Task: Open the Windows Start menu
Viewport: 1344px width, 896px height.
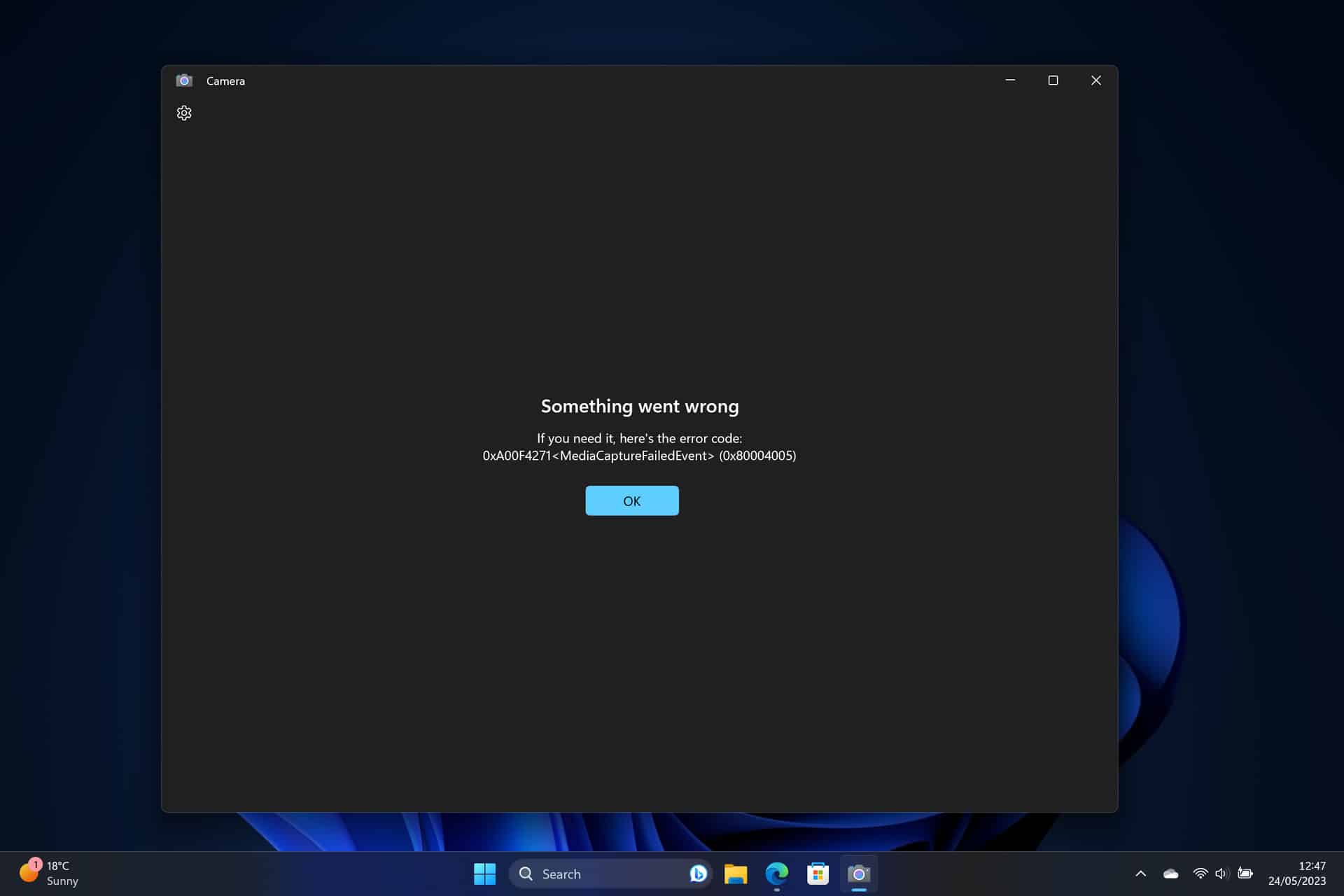Action: [484, 874]
